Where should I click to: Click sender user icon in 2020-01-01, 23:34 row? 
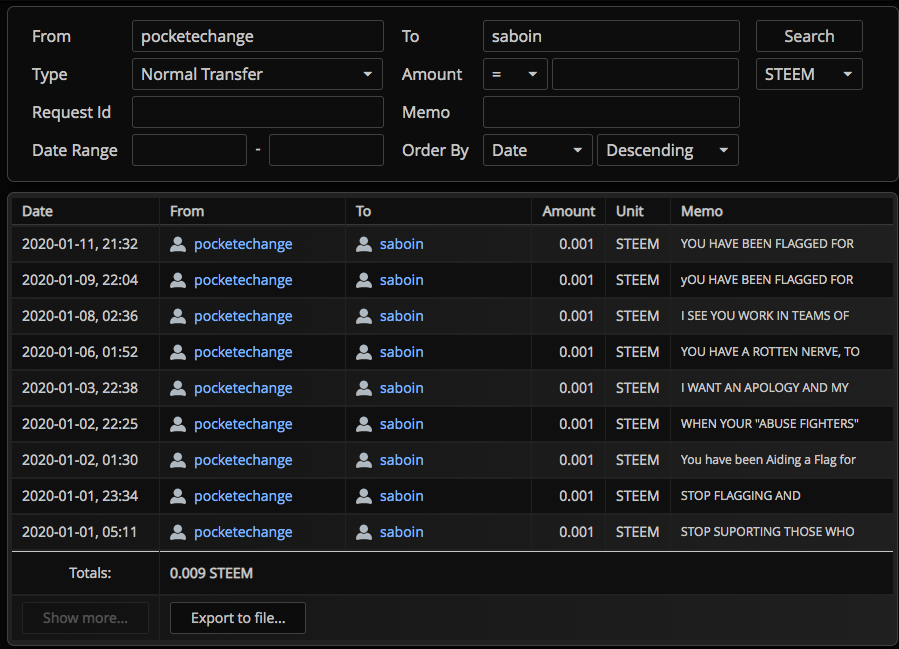(178, 496)
